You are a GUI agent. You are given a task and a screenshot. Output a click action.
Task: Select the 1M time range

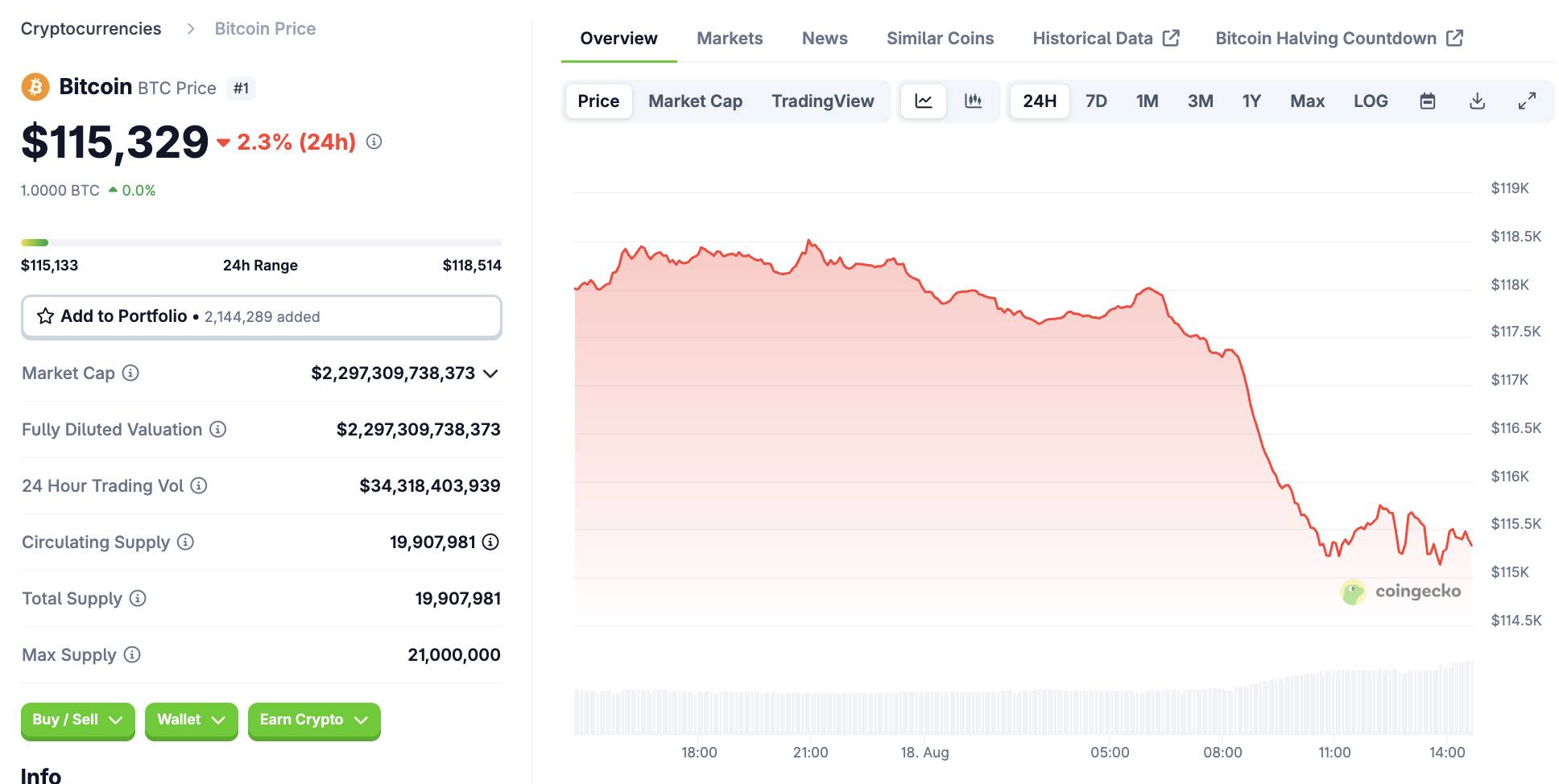(1147, 101)
